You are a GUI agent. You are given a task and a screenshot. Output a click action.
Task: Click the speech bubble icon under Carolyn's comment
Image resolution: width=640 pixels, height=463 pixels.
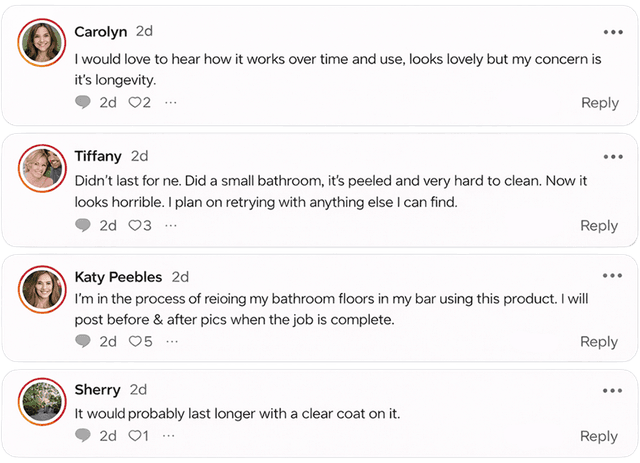(83, 102)
